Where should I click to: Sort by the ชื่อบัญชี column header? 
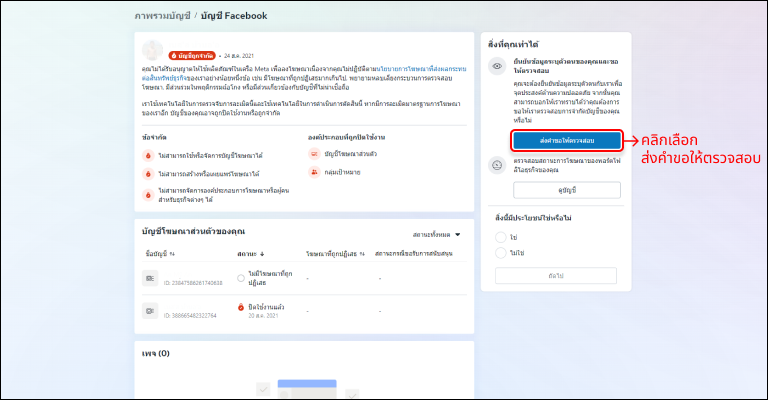160,254
